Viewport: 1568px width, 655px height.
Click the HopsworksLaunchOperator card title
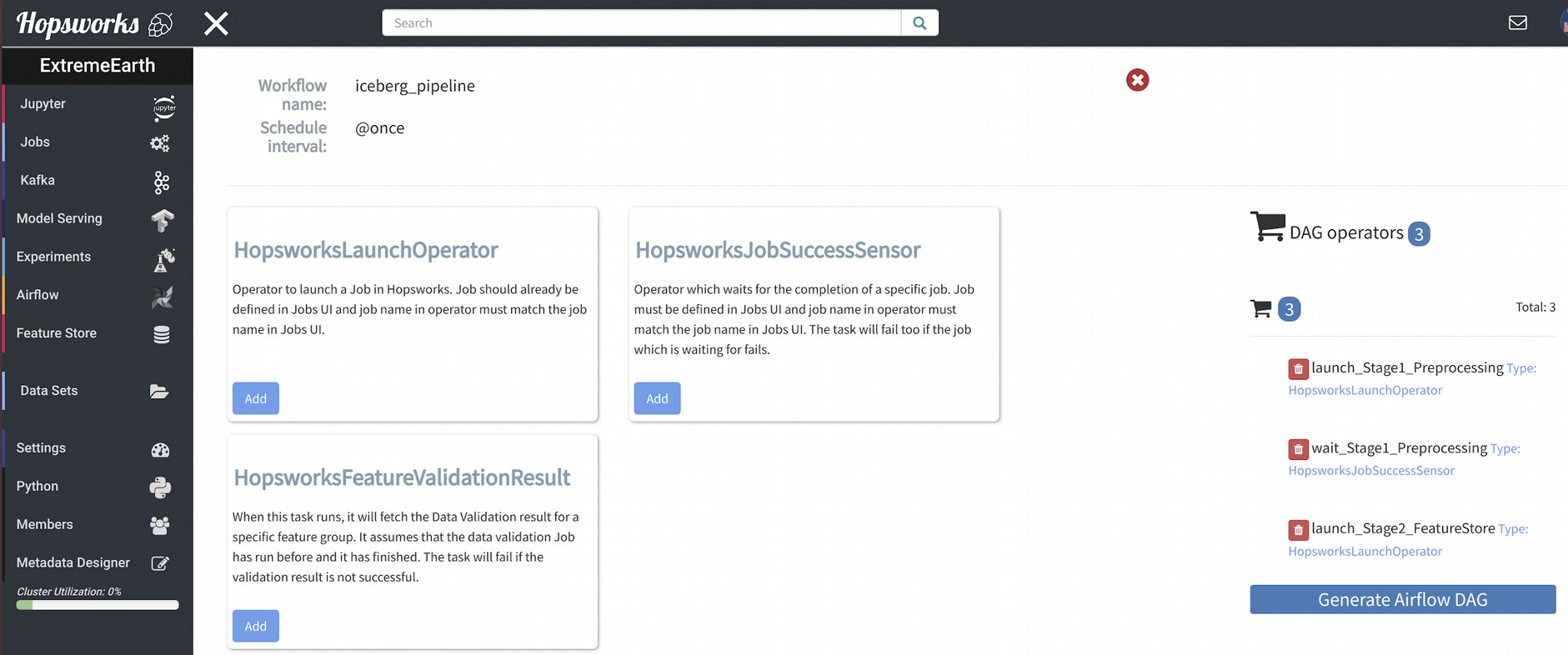[366, 250]
